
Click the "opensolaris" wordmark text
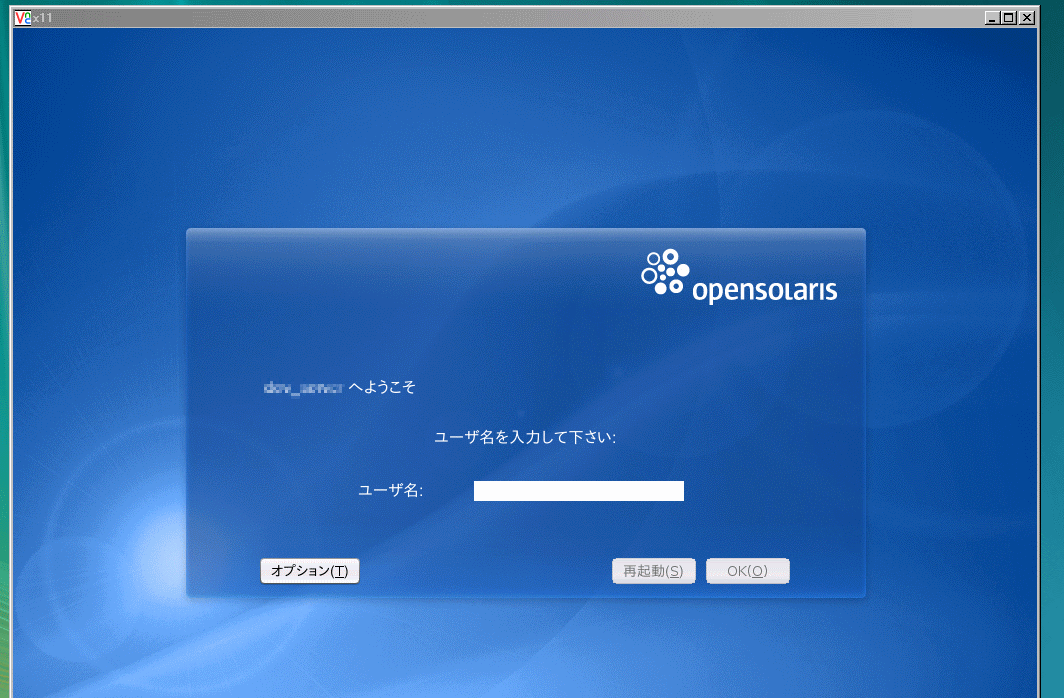[x=764, y=291]
